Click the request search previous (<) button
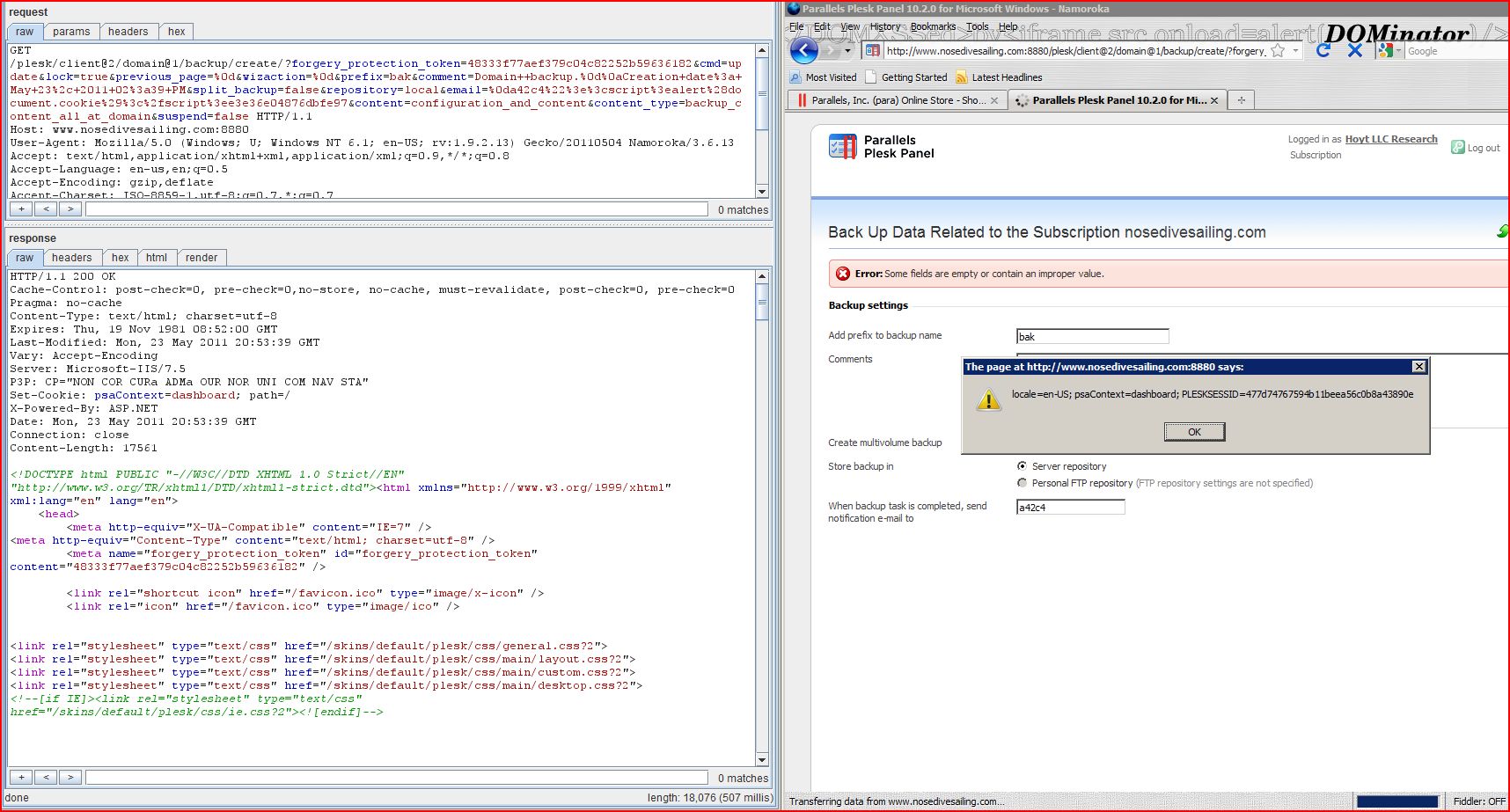 pyautogui.click(x=46, y=209)
